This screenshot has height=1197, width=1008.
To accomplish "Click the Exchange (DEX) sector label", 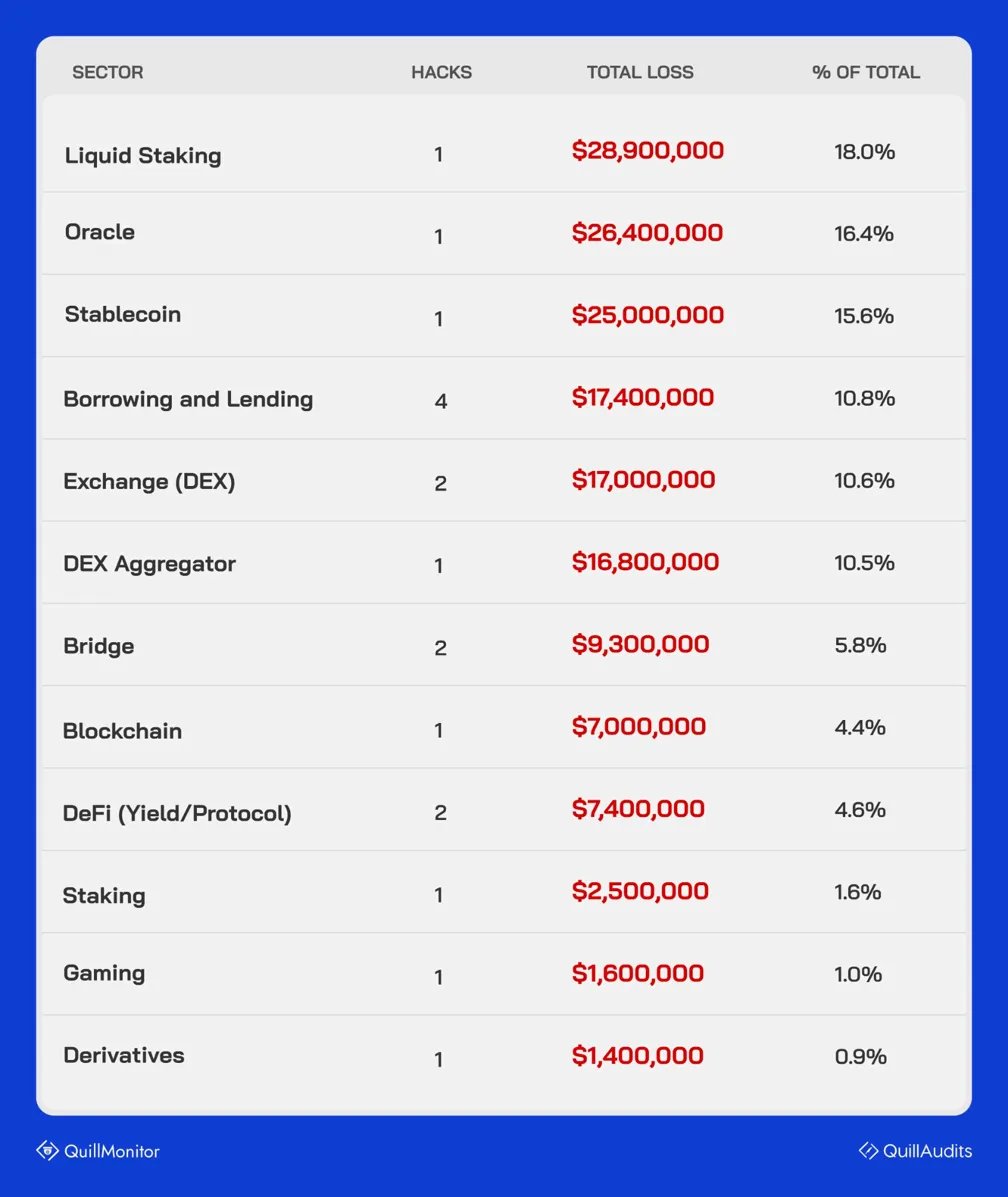I will [149, 481].
